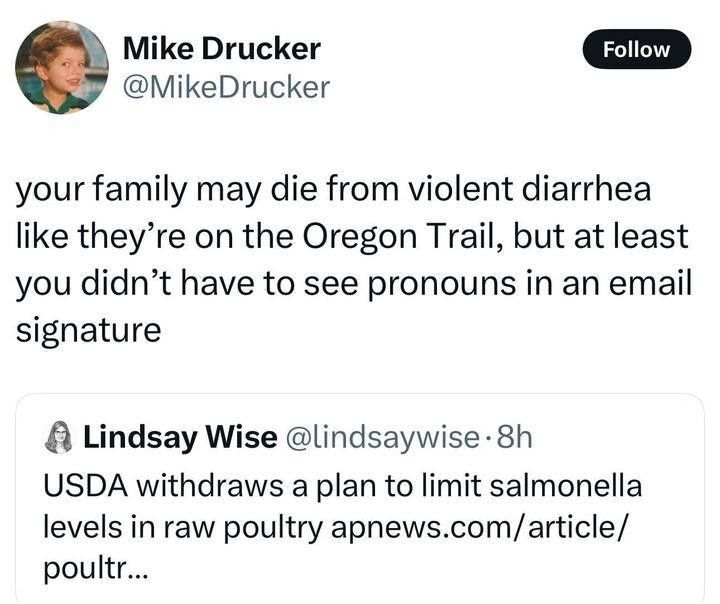Follow Mike Drucker's account
The width and height of the screenshot is (720, 604).
point(636,49)
